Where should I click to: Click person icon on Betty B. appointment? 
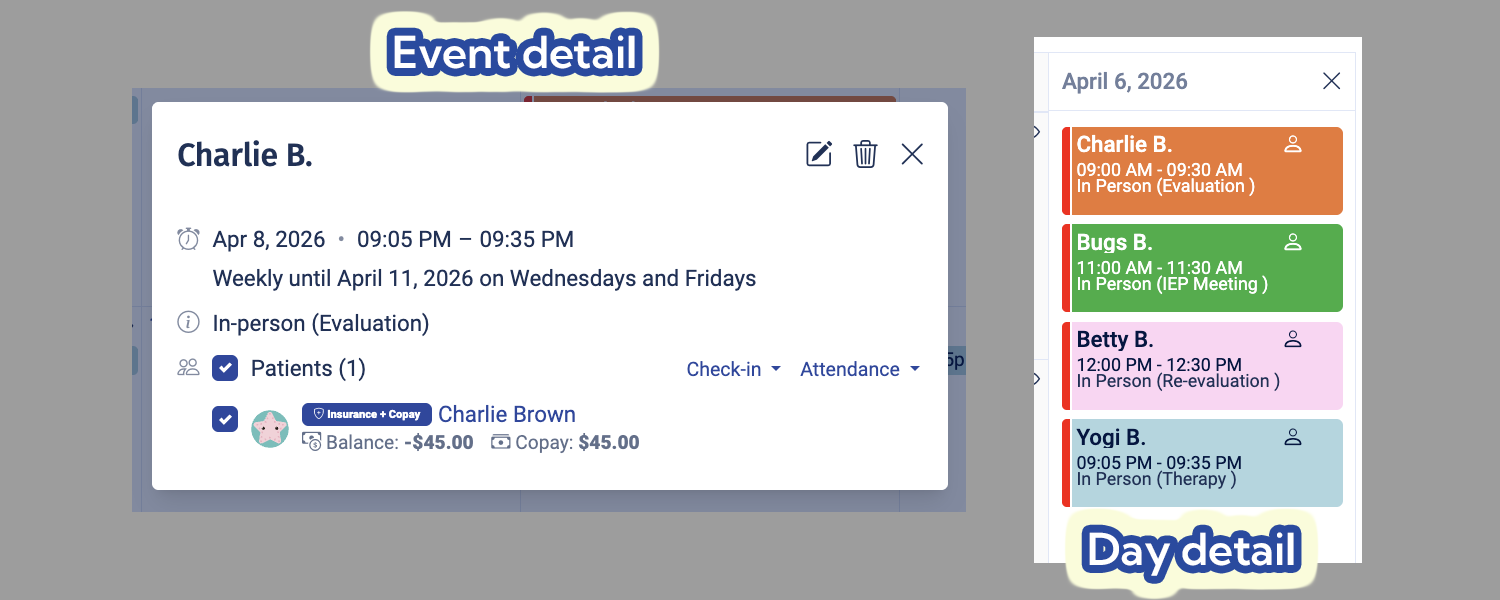tap(1293, 339)
